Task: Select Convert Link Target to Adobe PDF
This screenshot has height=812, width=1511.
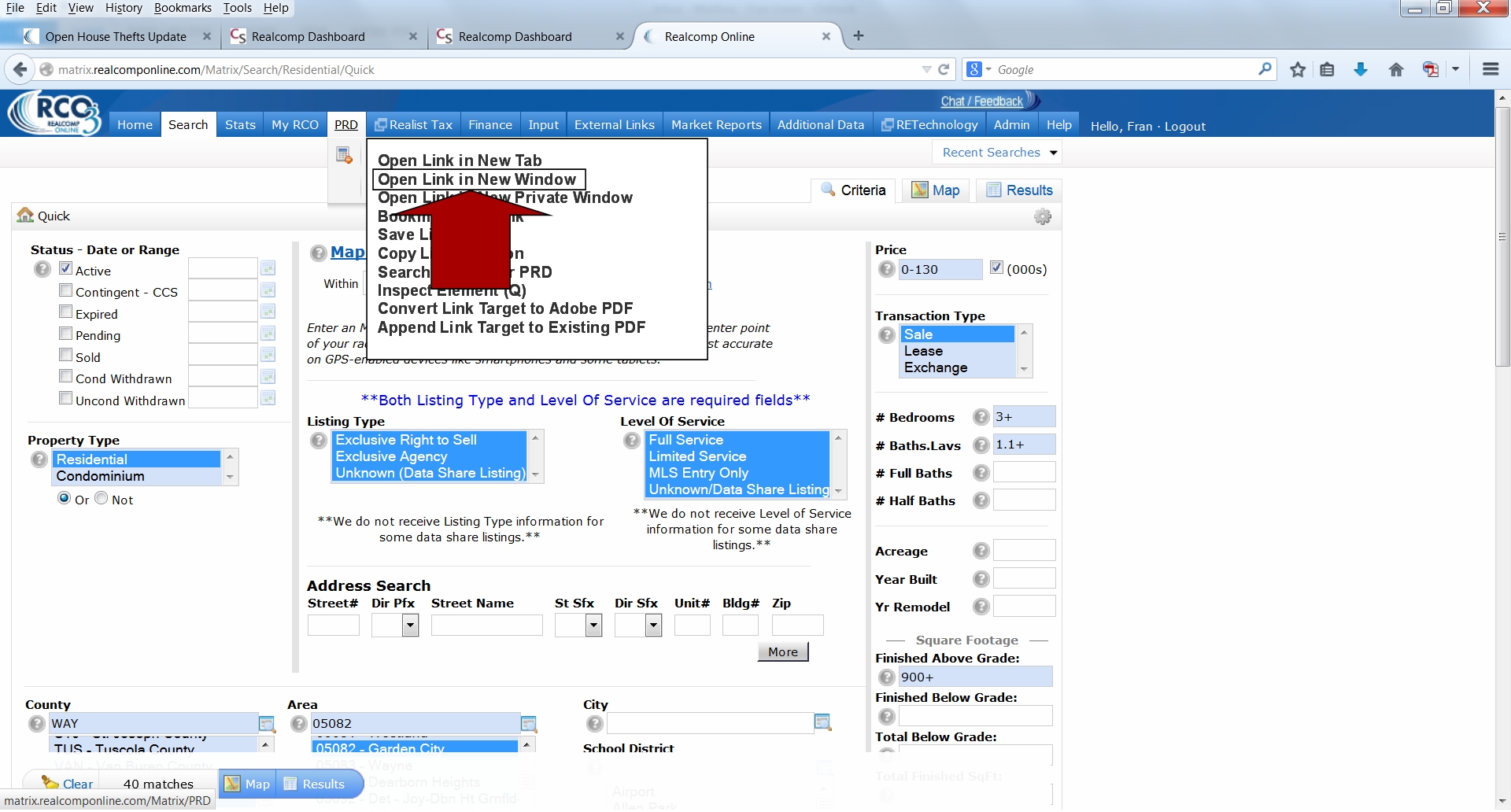Action: [x=505, y=308]
